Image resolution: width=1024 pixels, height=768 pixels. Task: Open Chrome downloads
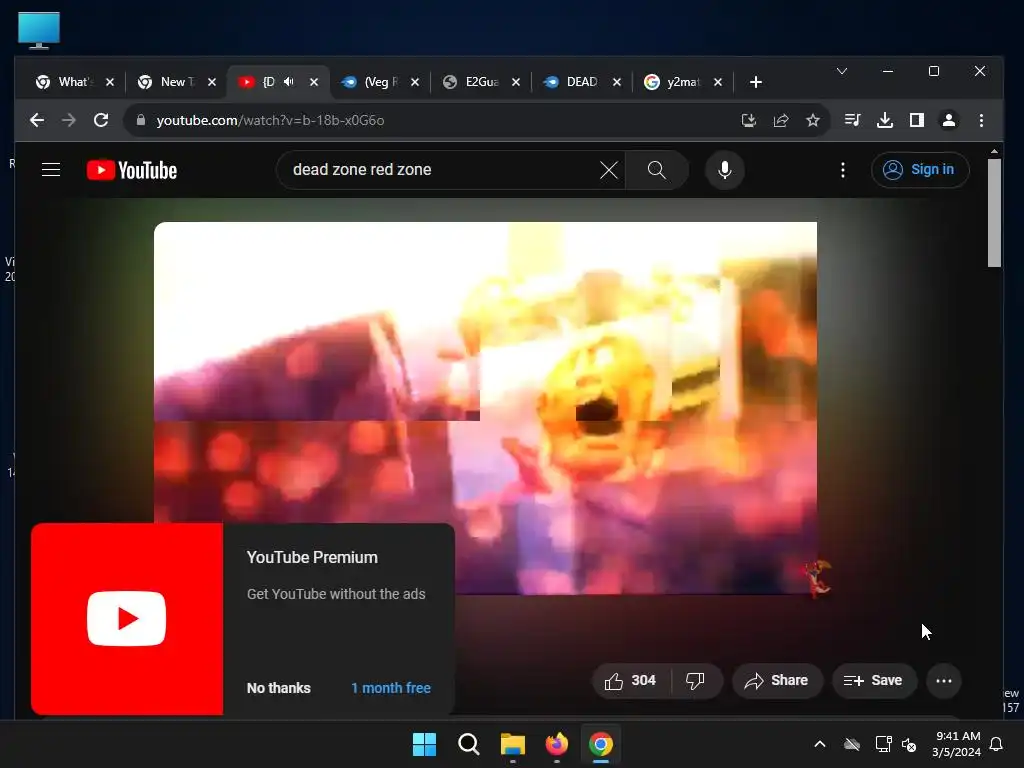[x=885, y=120]
